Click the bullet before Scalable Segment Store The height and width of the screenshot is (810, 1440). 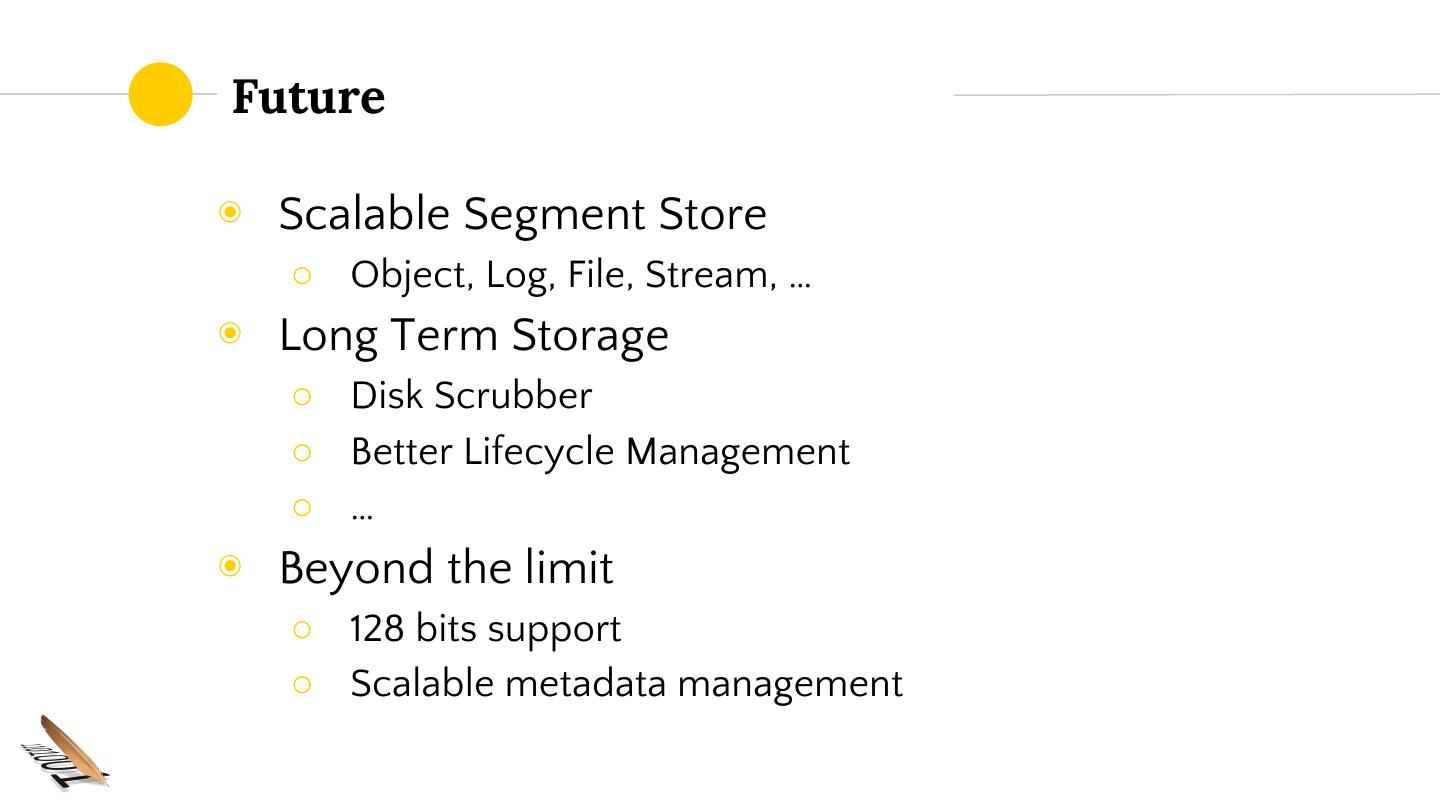231,212
